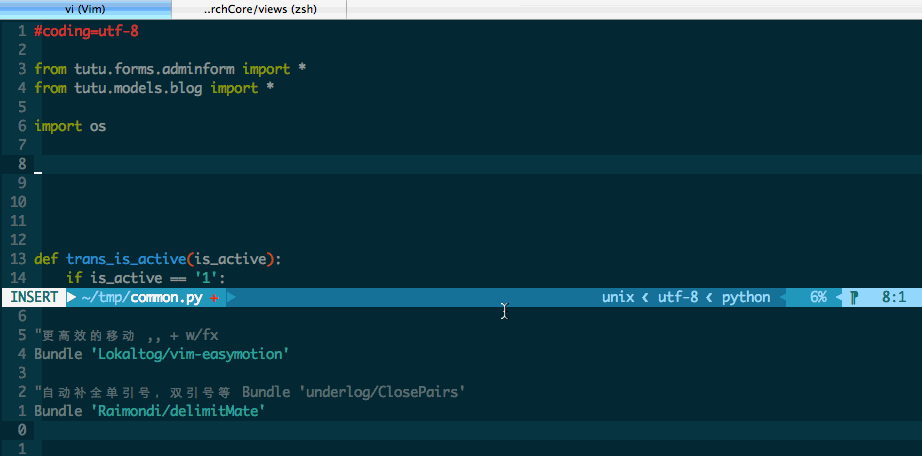Select the utf-8 encoding indicator

point(677,297)
